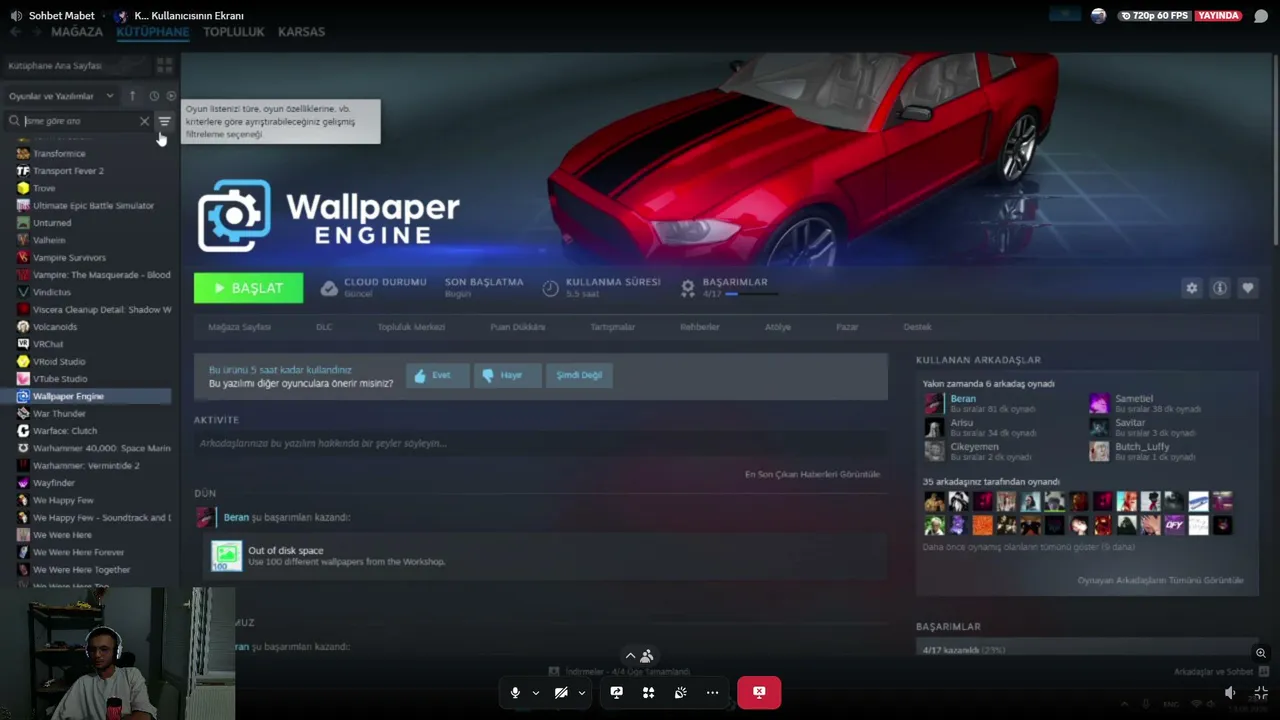Select KÜTÜPHANE tab
This screenshot has width=1280, height=720.
153,32
